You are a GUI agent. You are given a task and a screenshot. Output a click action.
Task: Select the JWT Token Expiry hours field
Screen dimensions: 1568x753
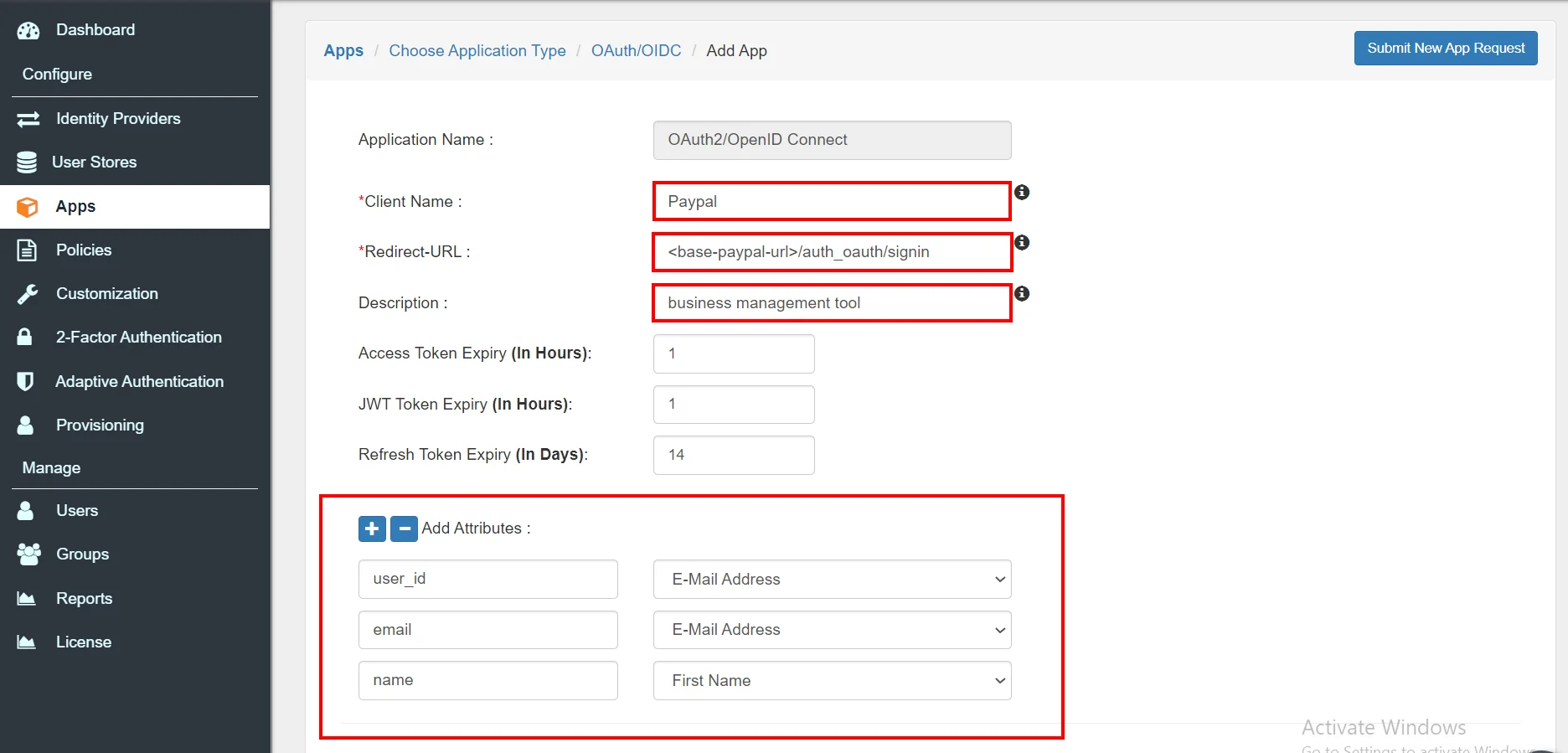[734, 405]
